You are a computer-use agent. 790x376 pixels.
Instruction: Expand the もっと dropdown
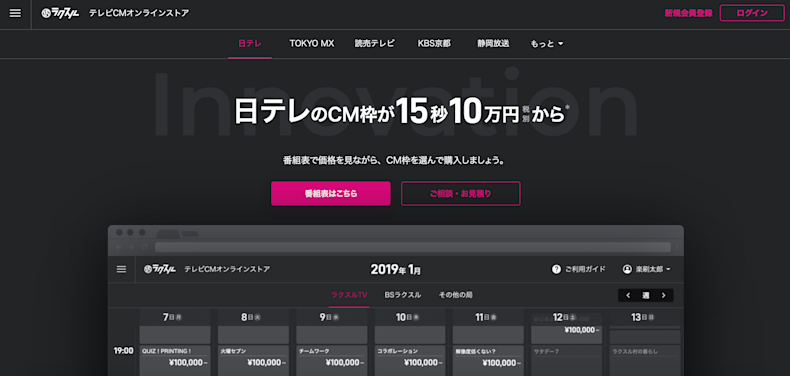[x=547, y=44]
